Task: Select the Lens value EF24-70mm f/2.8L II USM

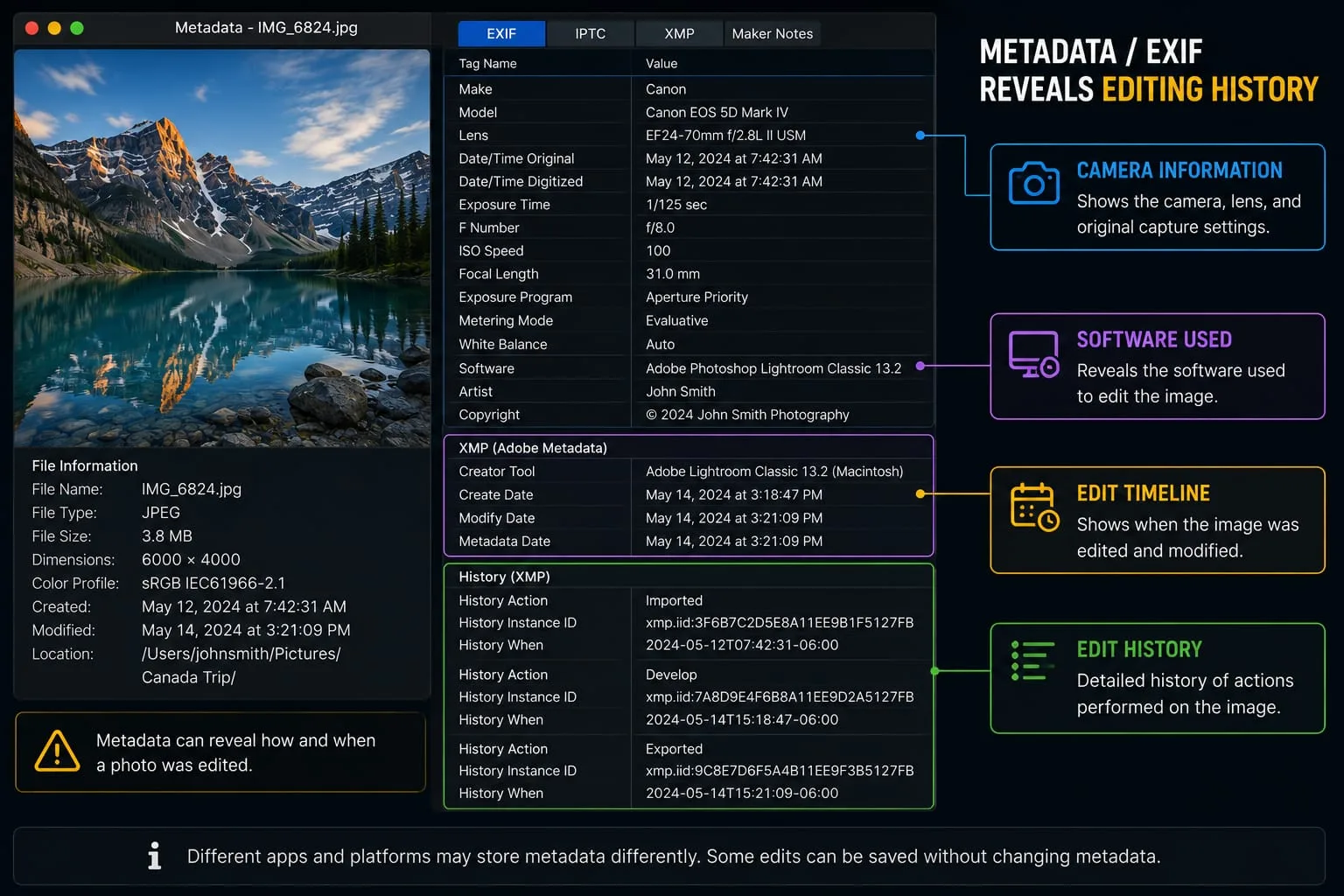Action: pos(725,136)
